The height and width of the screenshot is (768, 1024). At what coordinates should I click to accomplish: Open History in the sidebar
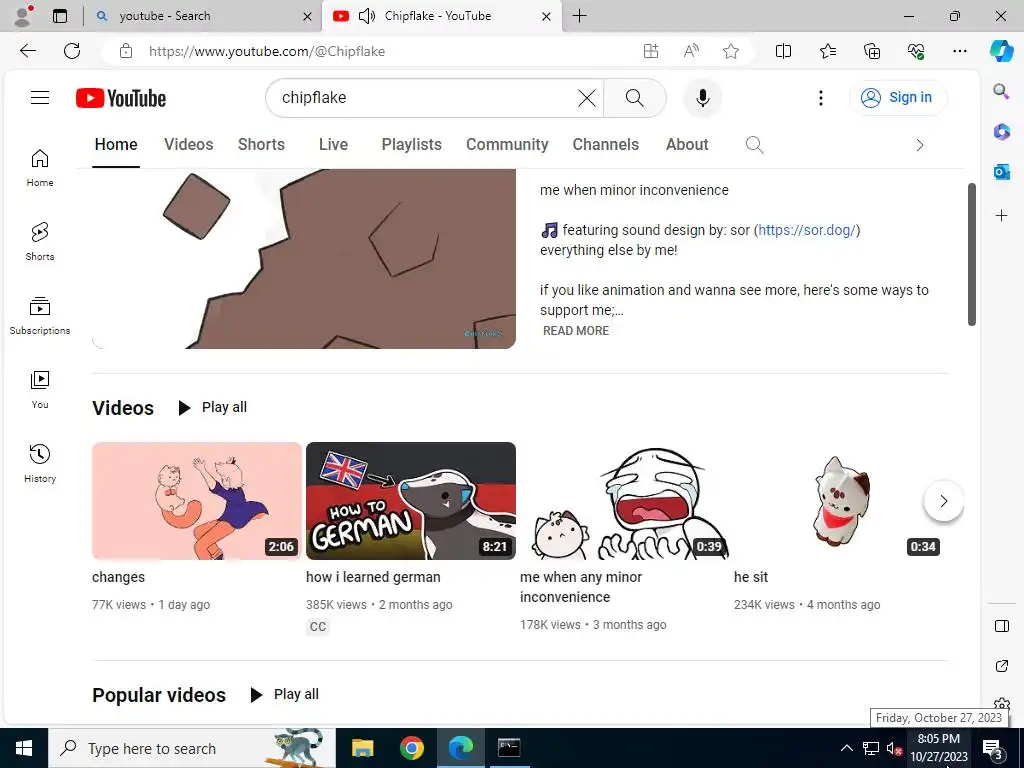40,464
